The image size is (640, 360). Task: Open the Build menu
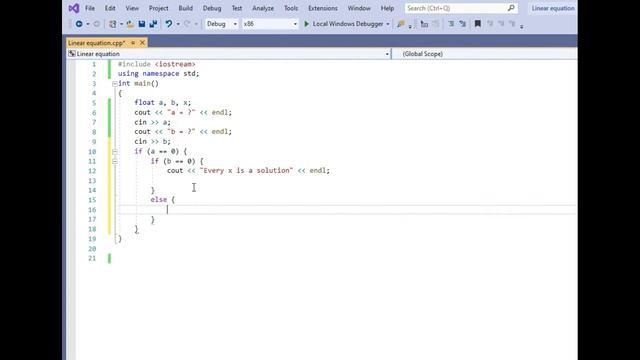click(185, 8)
